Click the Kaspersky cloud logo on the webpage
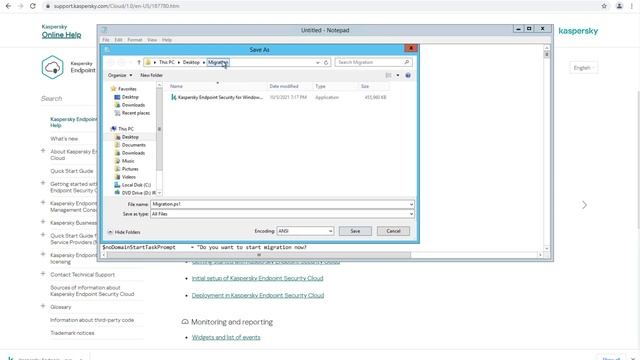640x360 pixels. (x=52, y=67)
